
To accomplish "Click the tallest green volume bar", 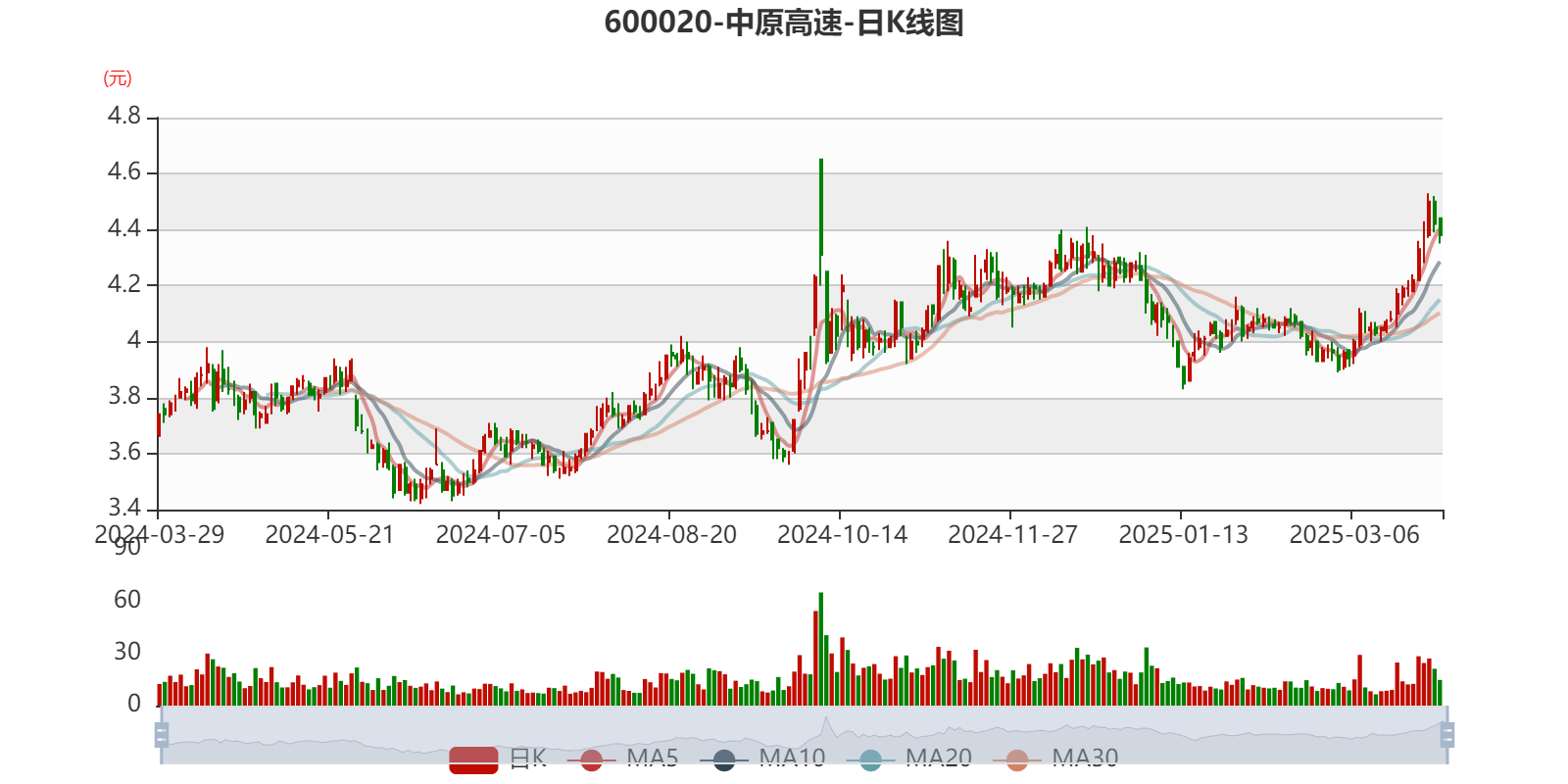I will tap(821, 649).
